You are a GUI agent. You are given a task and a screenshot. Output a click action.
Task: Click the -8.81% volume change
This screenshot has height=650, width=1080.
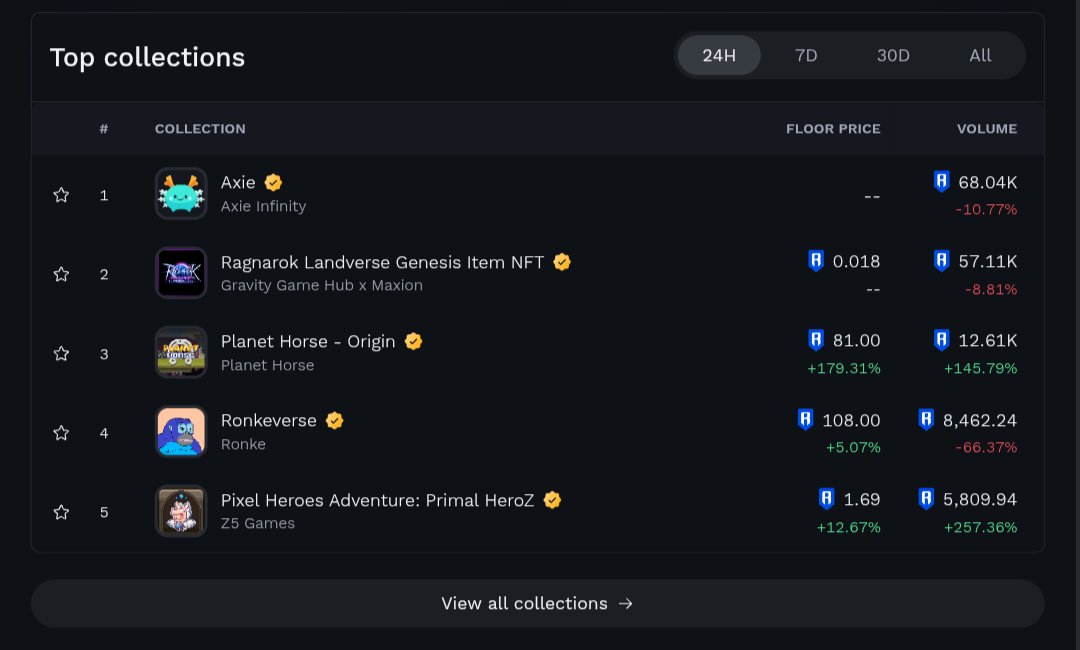coord(990,289)
